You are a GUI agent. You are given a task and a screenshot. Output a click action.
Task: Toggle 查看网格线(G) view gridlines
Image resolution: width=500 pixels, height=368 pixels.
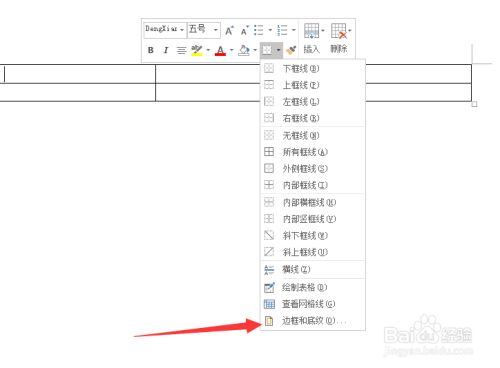coord(313,304)
